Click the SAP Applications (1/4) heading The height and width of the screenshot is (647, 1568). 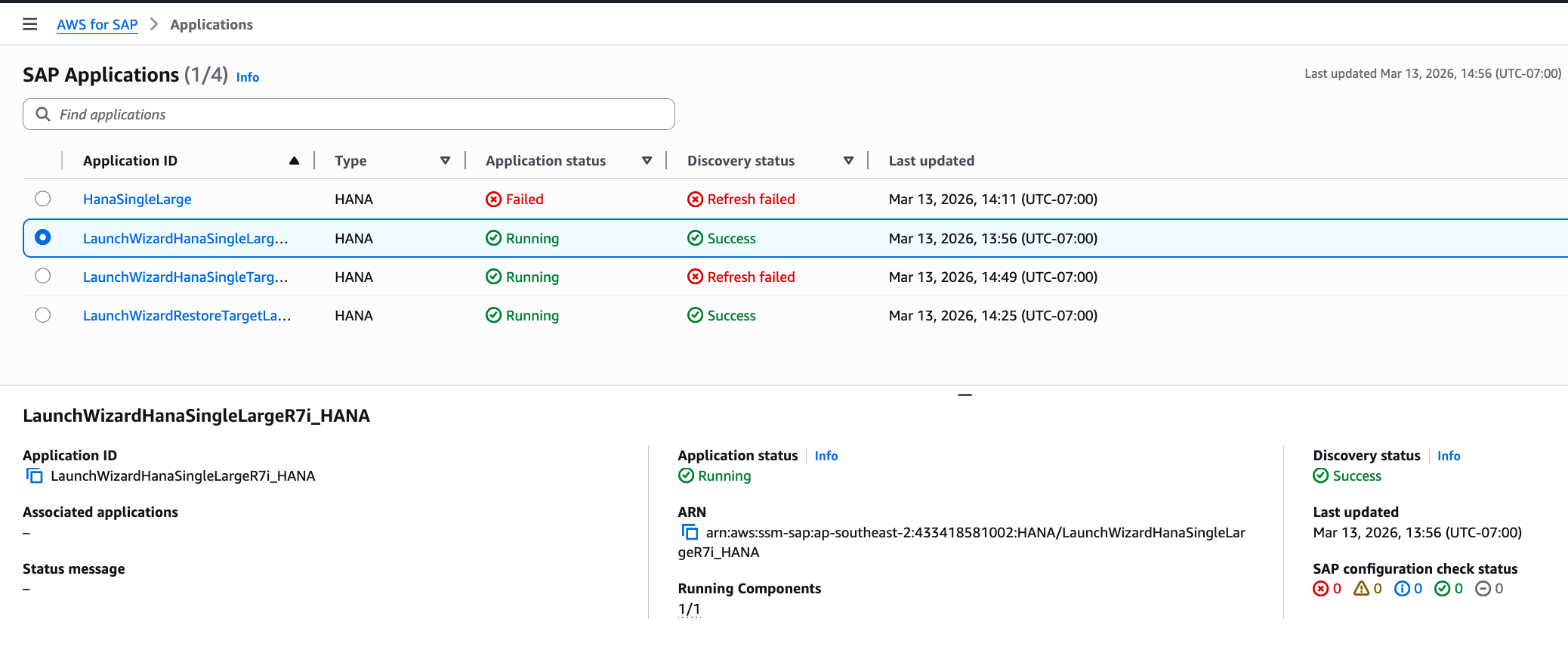pyautogui.click(x=125, y=75)
